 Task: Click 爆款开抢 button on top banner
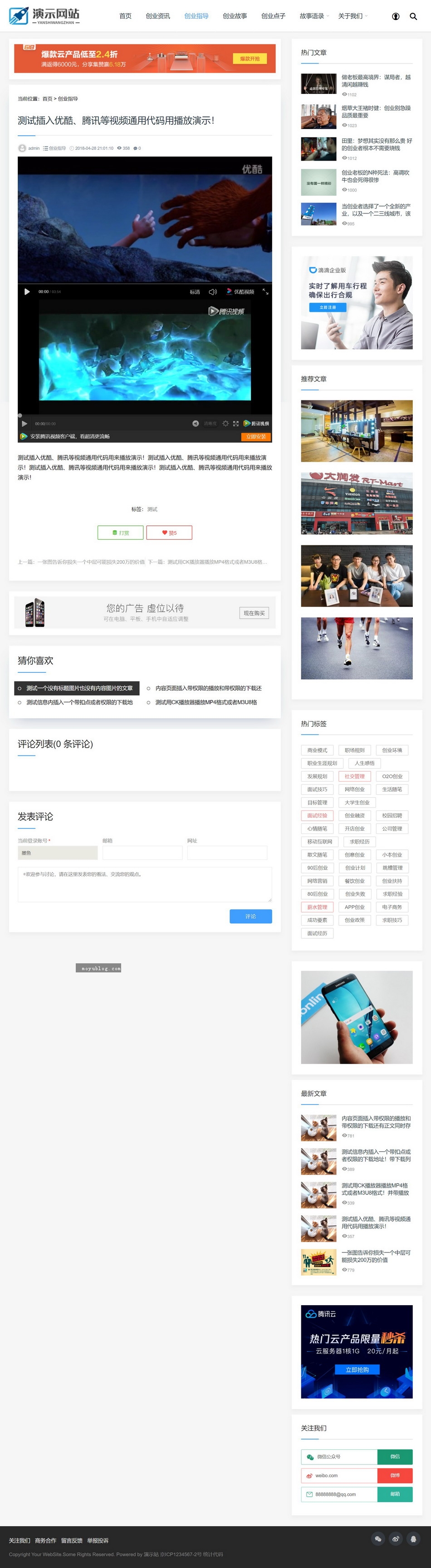[250, 59]
